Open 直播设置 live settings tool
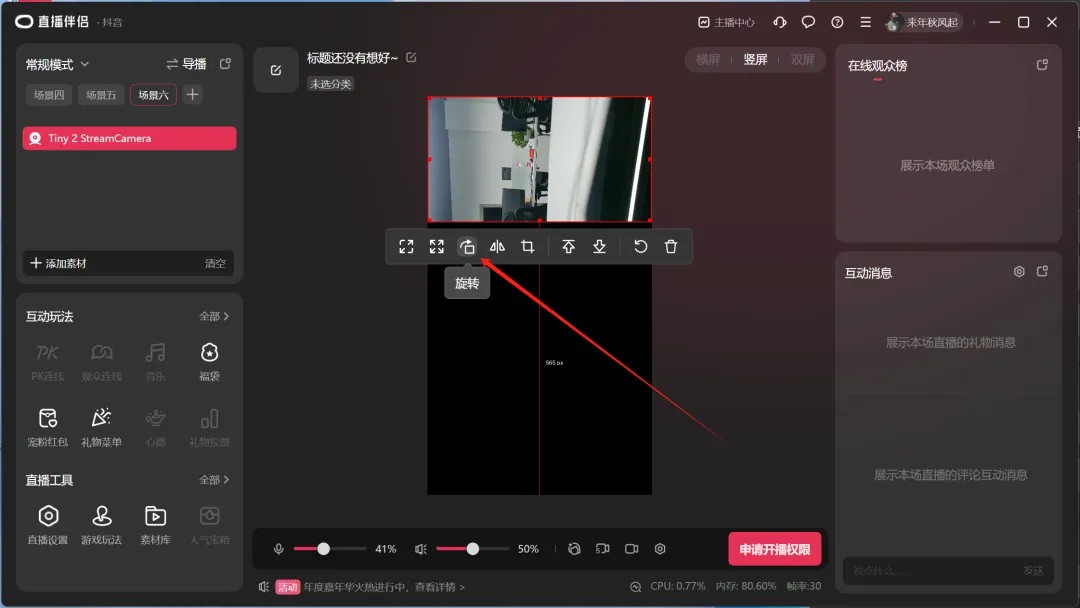 point(48,523)
